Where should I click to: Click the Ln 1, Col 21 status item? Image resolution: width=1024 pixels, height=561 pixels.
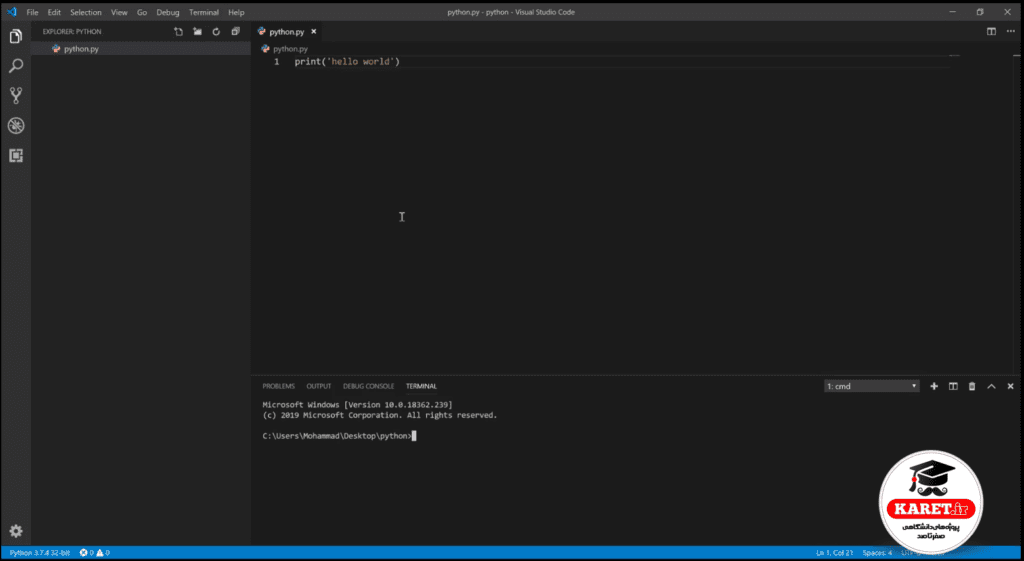[x=835, y=553]
